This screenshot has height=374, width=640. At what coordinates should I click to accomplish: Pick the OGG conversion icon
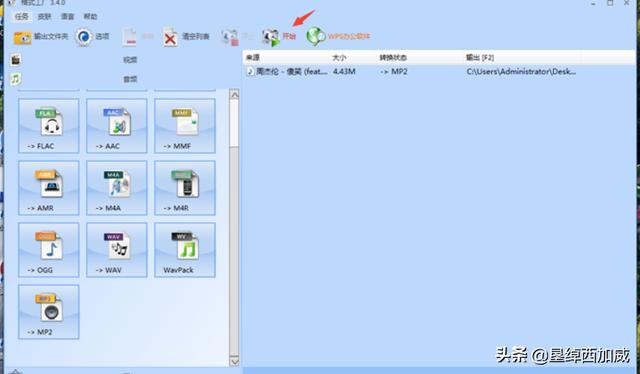tap(49, 250)
